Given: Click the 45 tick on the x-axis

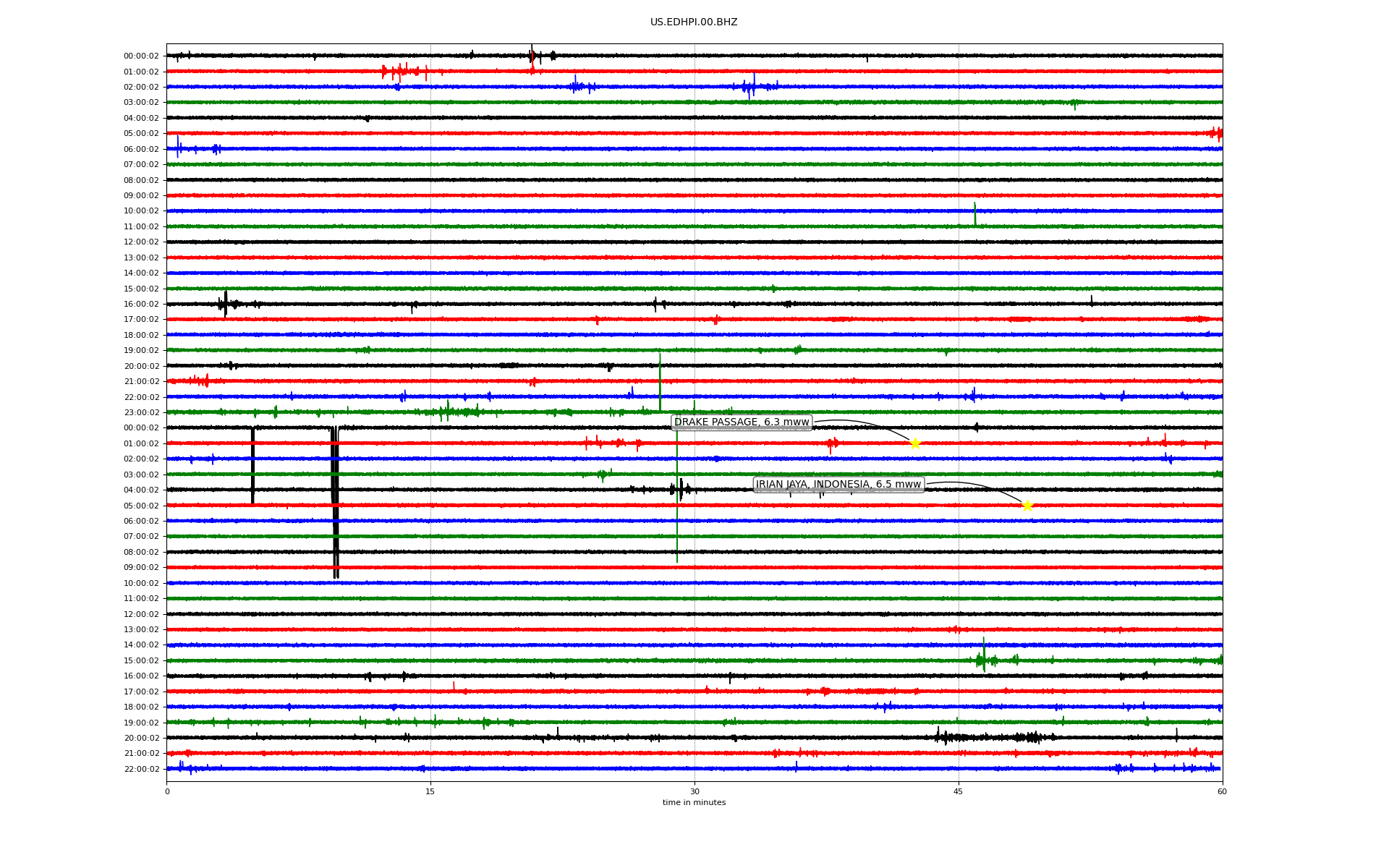Looking at the screenshot, I should coord(959,791).
